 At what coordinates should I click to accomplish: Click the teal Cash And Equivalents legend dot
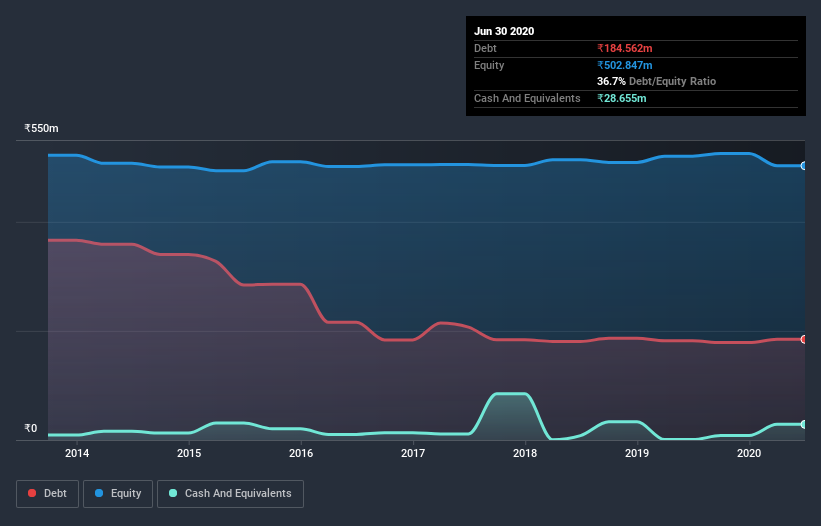click(173, 493)
